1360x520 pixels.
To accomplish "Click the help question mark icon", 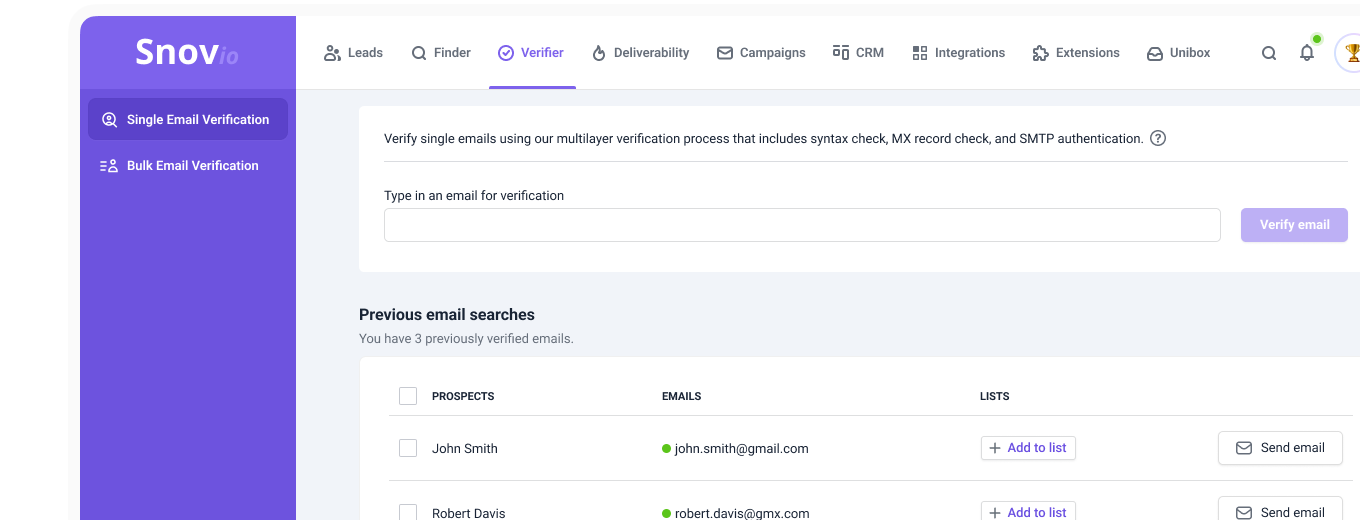I will click(x=1158, y=139).
